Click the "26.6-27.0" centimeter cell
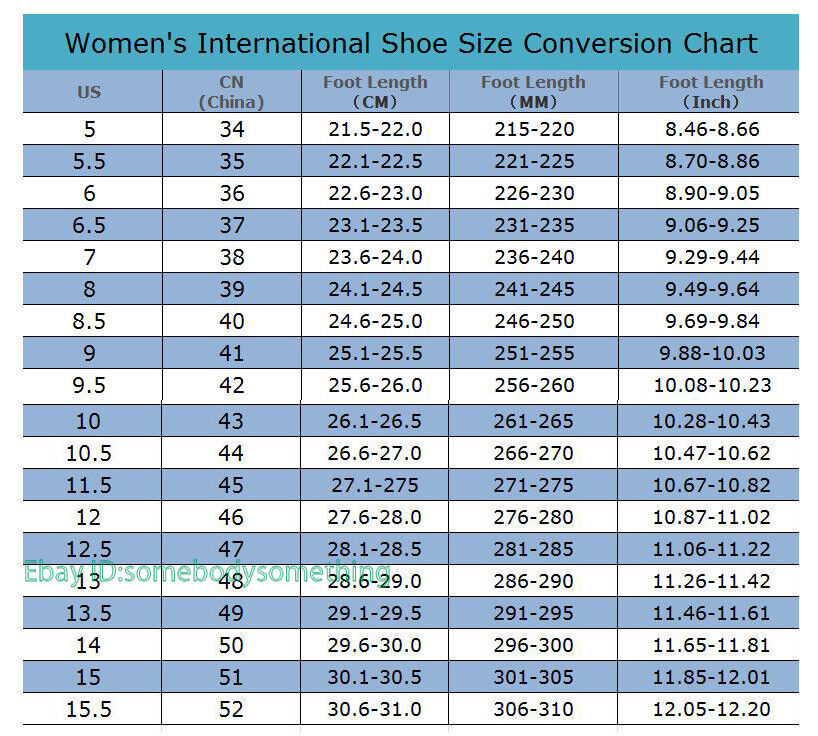Viewport: 818px width, 736px height. 374,453
